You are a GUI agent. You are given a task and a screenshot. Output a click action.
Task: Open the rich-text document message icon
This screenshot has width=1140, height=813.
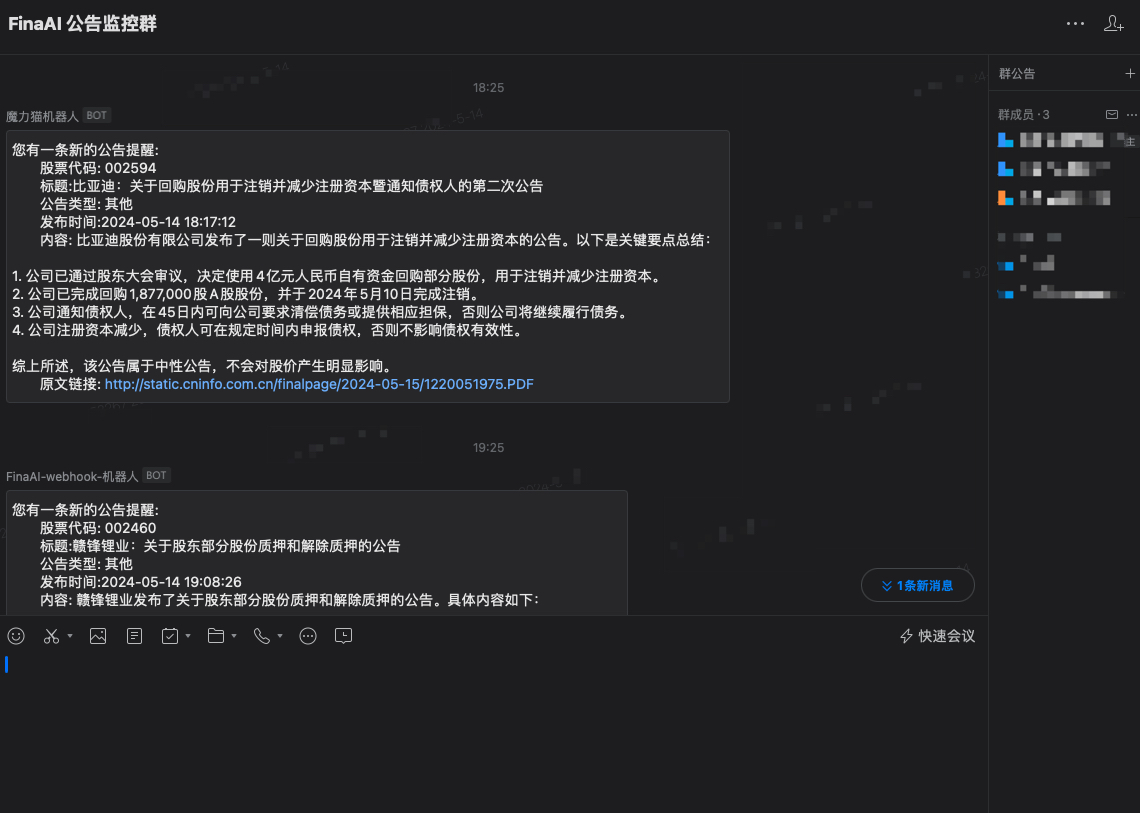tap(135, 636)
